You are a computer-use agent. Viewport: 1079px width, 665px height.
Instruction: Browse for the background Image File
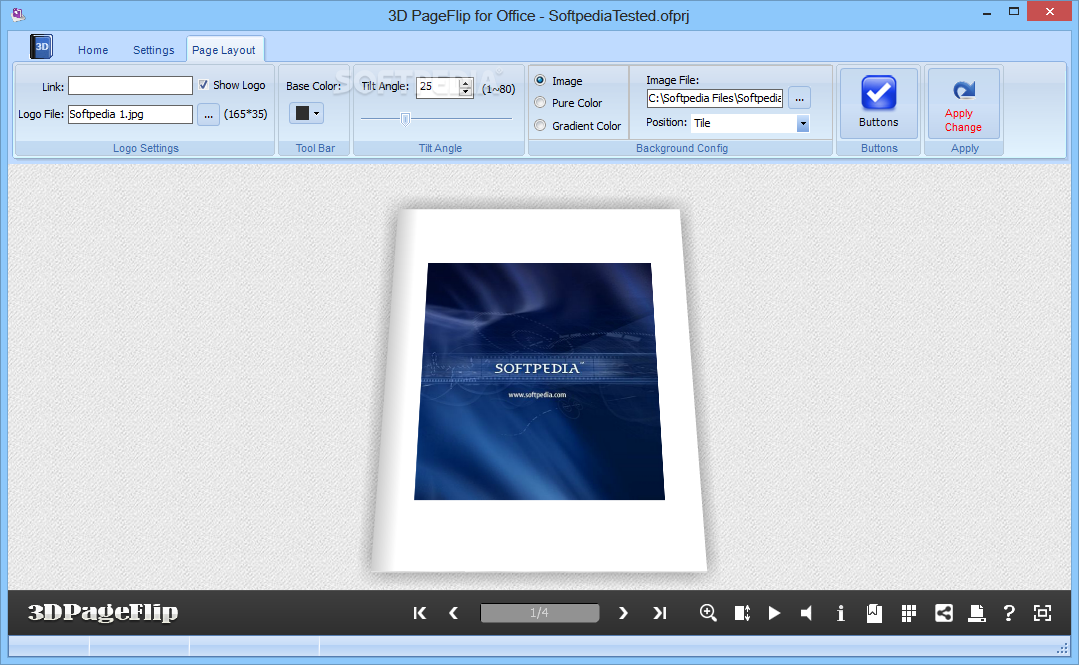[x=799, y=98]
